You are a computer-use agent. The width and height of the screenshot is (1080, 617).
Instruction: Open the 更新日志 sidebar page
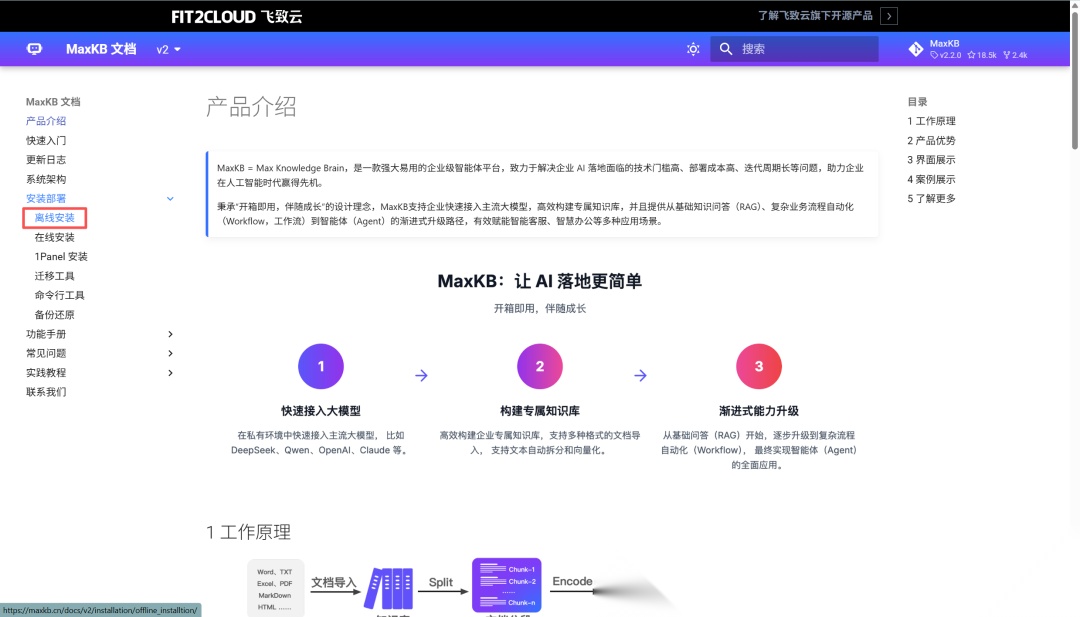coord(46,160)
